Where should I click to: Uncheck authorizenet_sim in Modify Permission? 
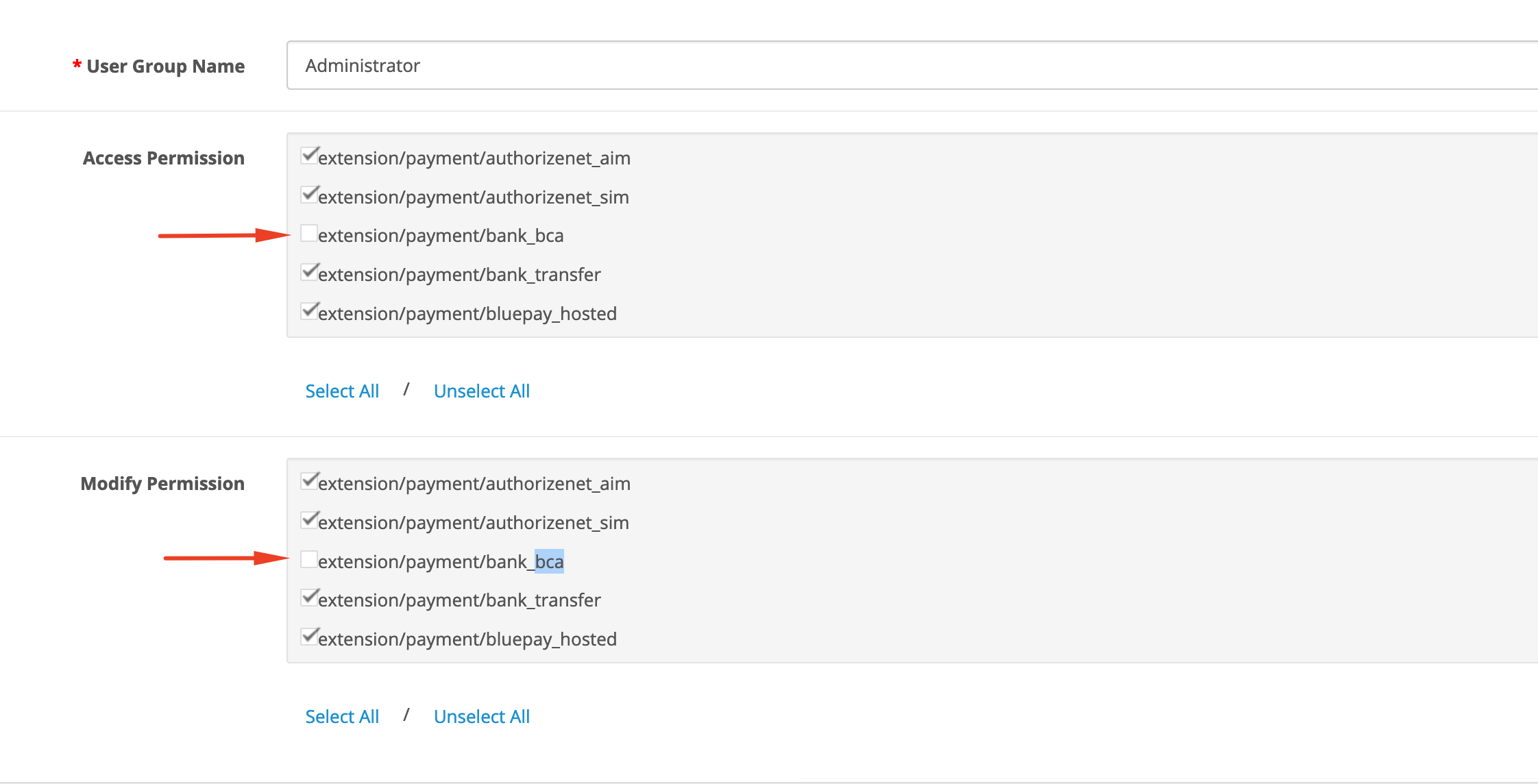(309, 520)
